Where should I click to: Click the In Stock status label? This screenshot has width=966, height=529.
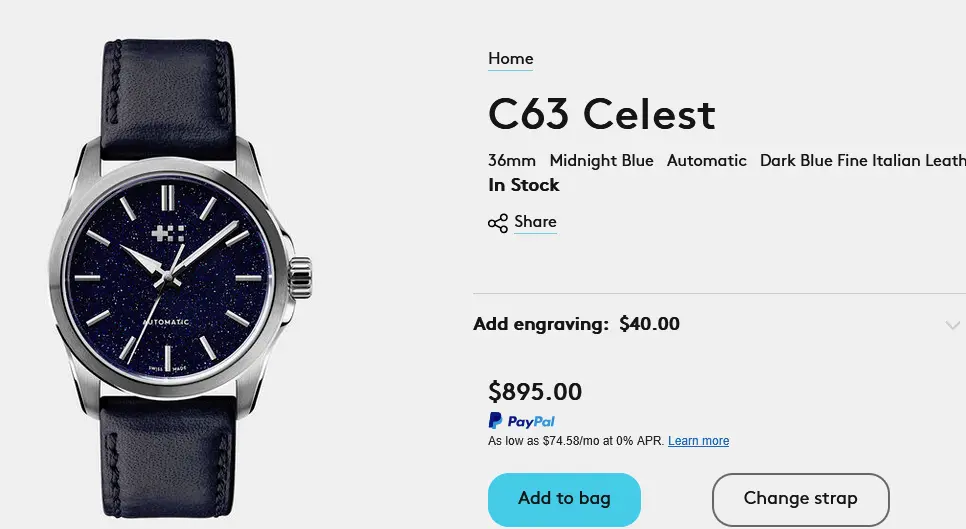tap(524, 185)
